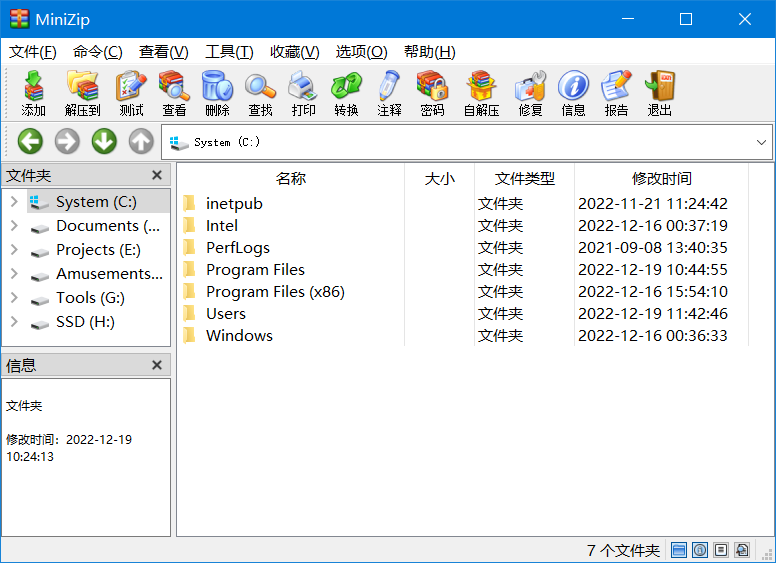This screenshot has height=563, width=776.
Task: Select the Program Files folder row
Action: click(x=462, y=270)
